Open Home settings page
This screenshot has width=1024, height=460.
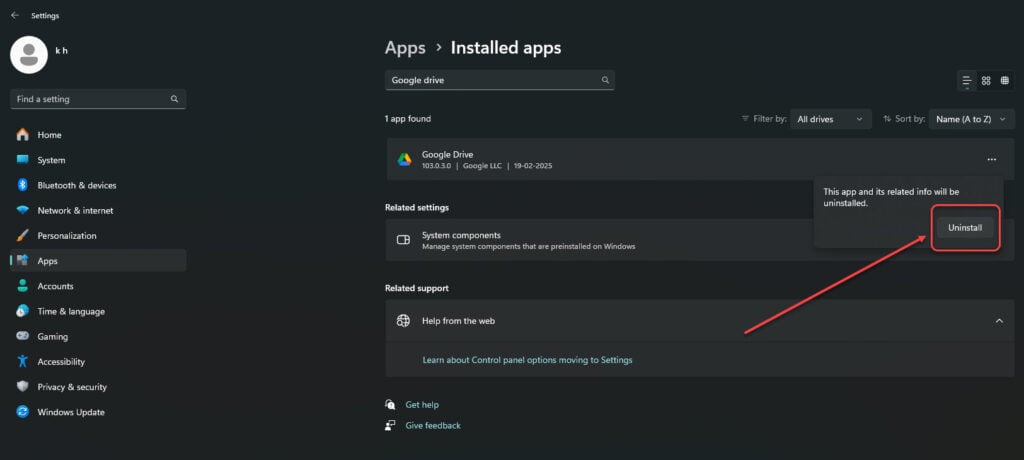[98, 135]
